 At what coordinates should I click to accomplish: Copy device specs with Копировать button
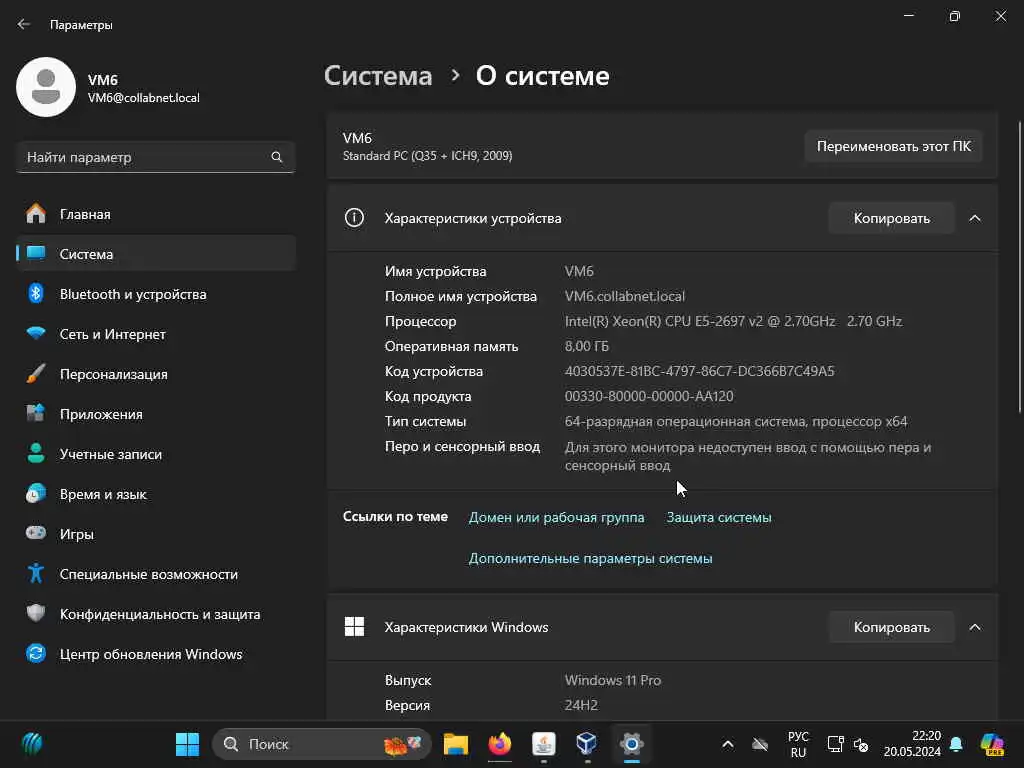[891, 218]
